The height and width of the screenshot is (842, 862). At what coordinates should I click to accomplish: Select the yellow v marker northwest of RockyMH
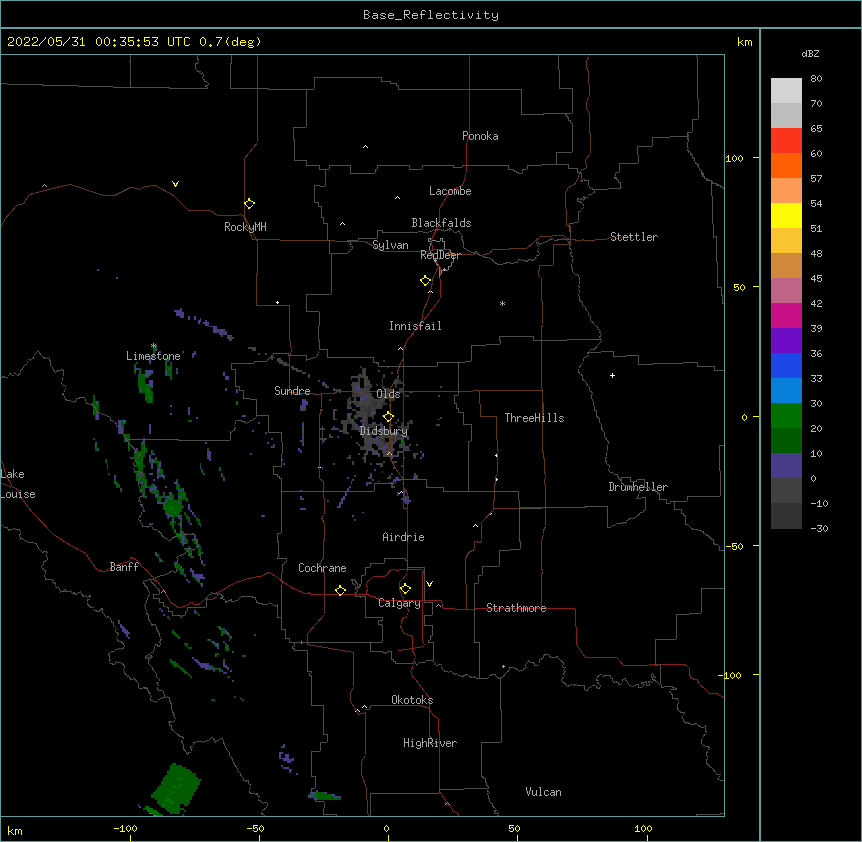tap(175, 184)
